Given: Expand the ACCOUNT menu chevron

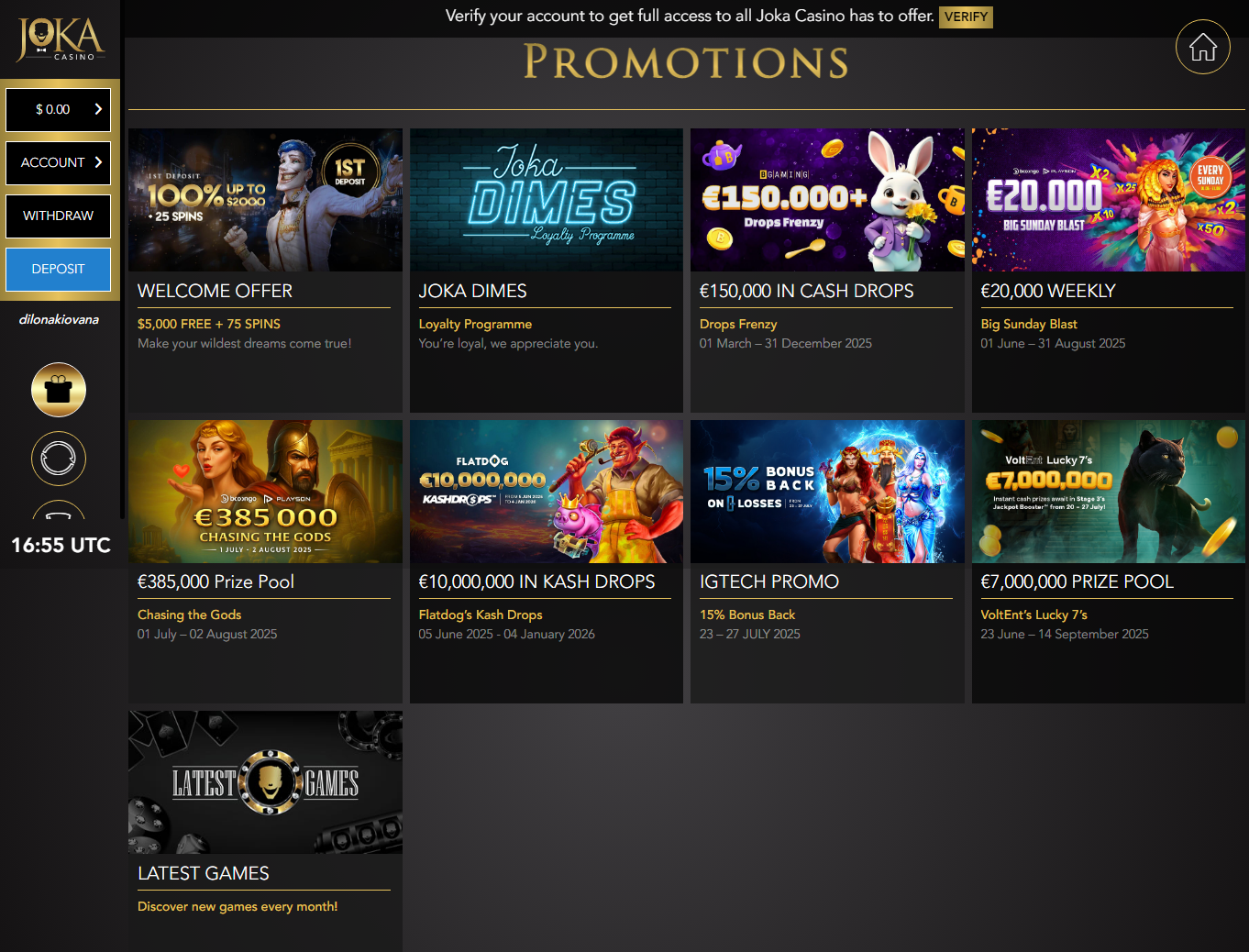Looking at the screenshot, I should (98, 162).
